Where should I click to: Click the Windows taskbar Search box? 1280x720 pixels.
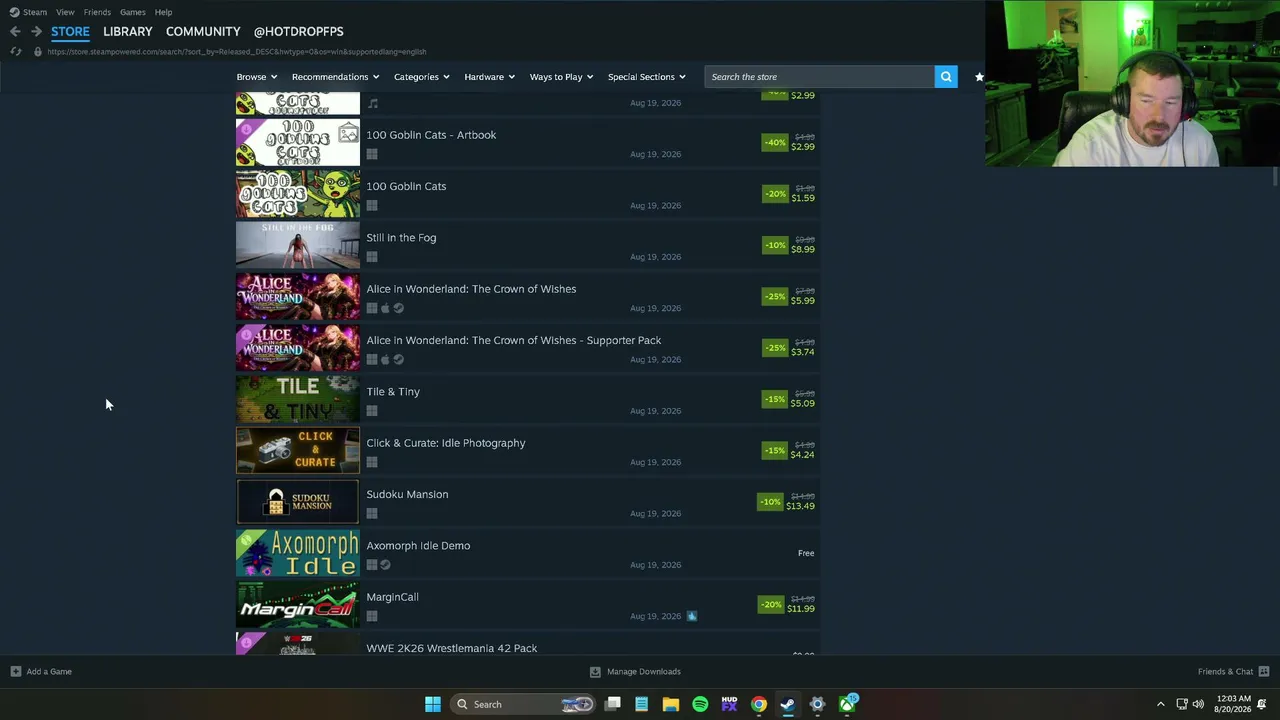tap(523, 704)
